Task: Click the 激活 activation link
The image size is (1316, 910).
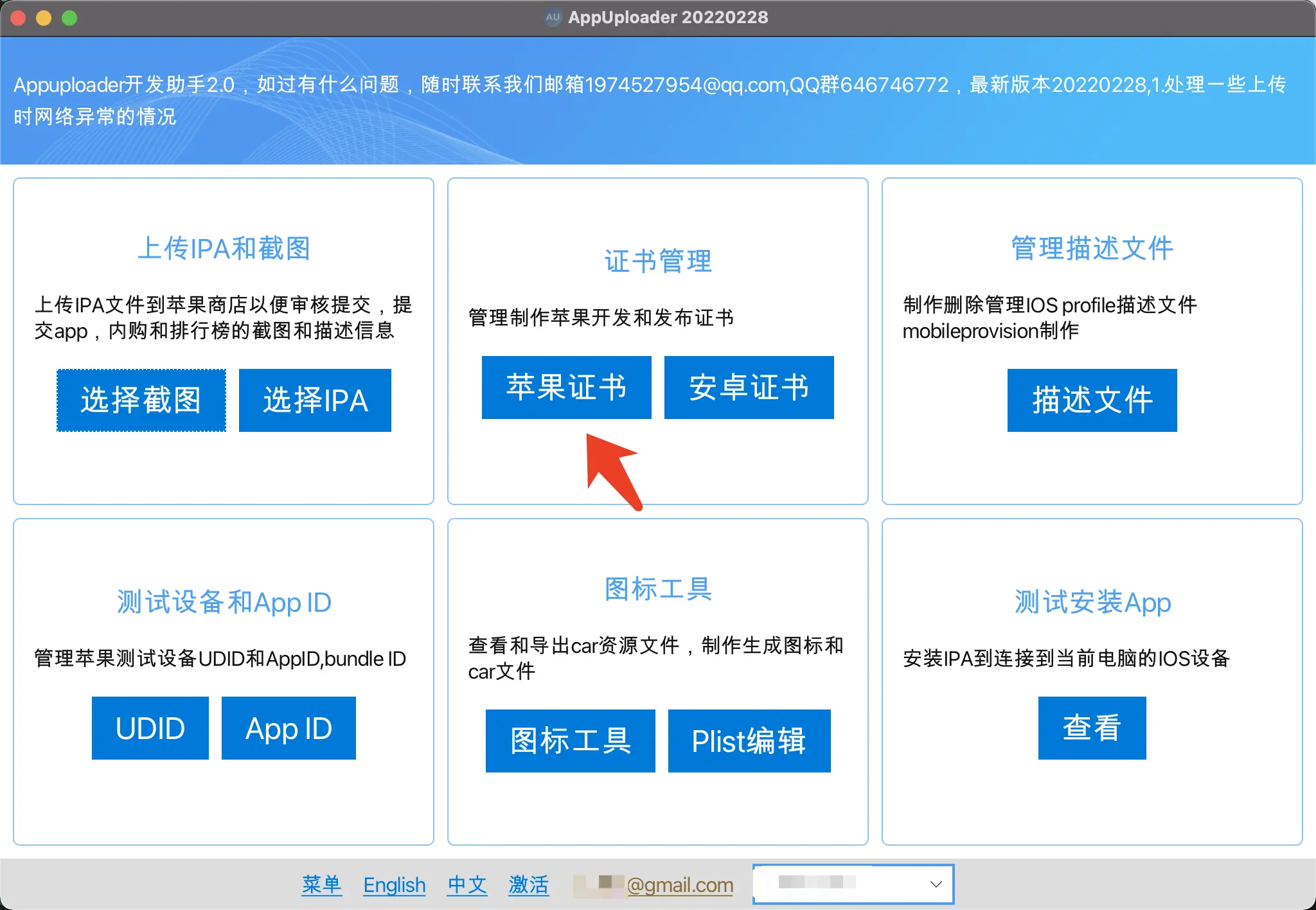Action: click(x=528, y=885)
